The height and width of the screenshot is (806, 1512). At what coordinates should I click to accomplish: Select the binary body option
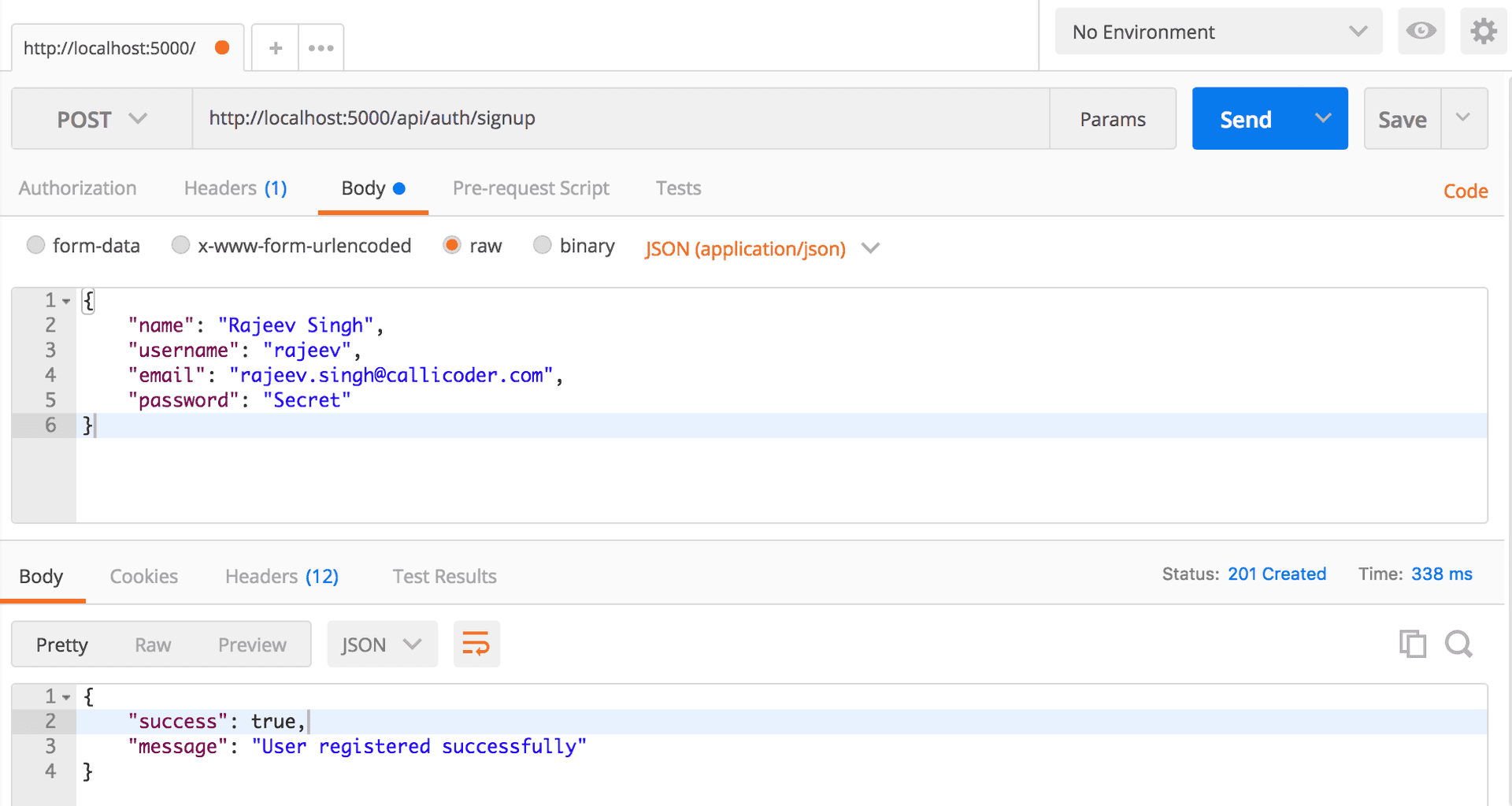point(542,245)
